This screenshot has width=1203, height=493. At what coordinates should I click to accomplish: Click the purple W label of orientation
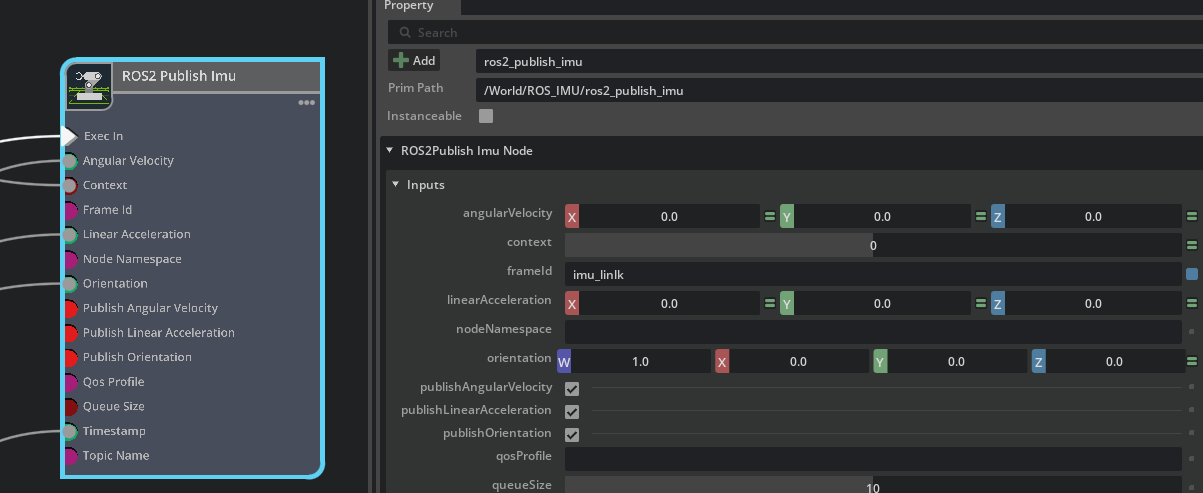coord(564,361)
